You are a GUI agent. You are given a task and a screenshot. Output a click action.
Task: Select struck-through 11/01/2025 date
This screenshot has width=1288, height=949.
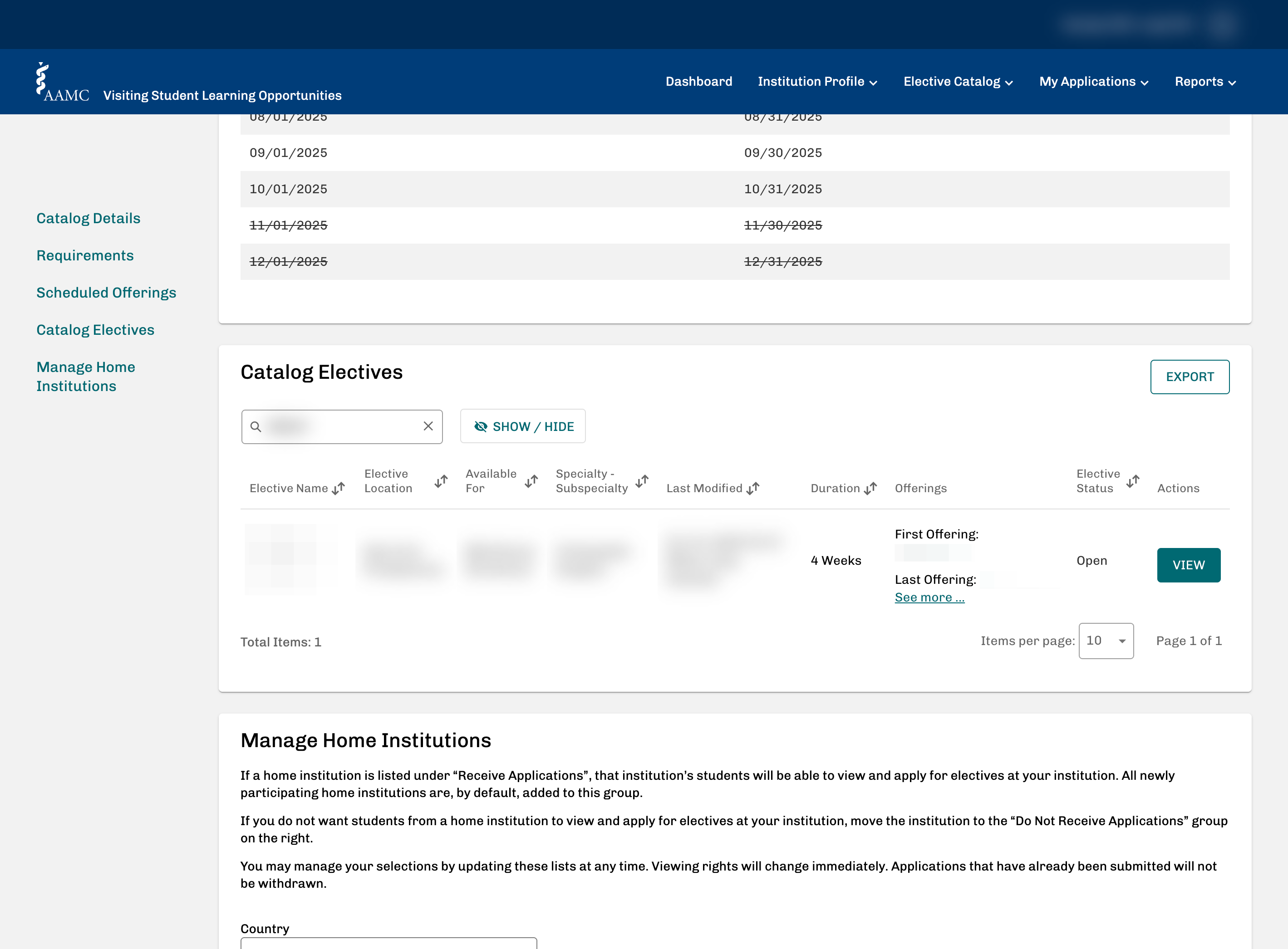(289, 225)
